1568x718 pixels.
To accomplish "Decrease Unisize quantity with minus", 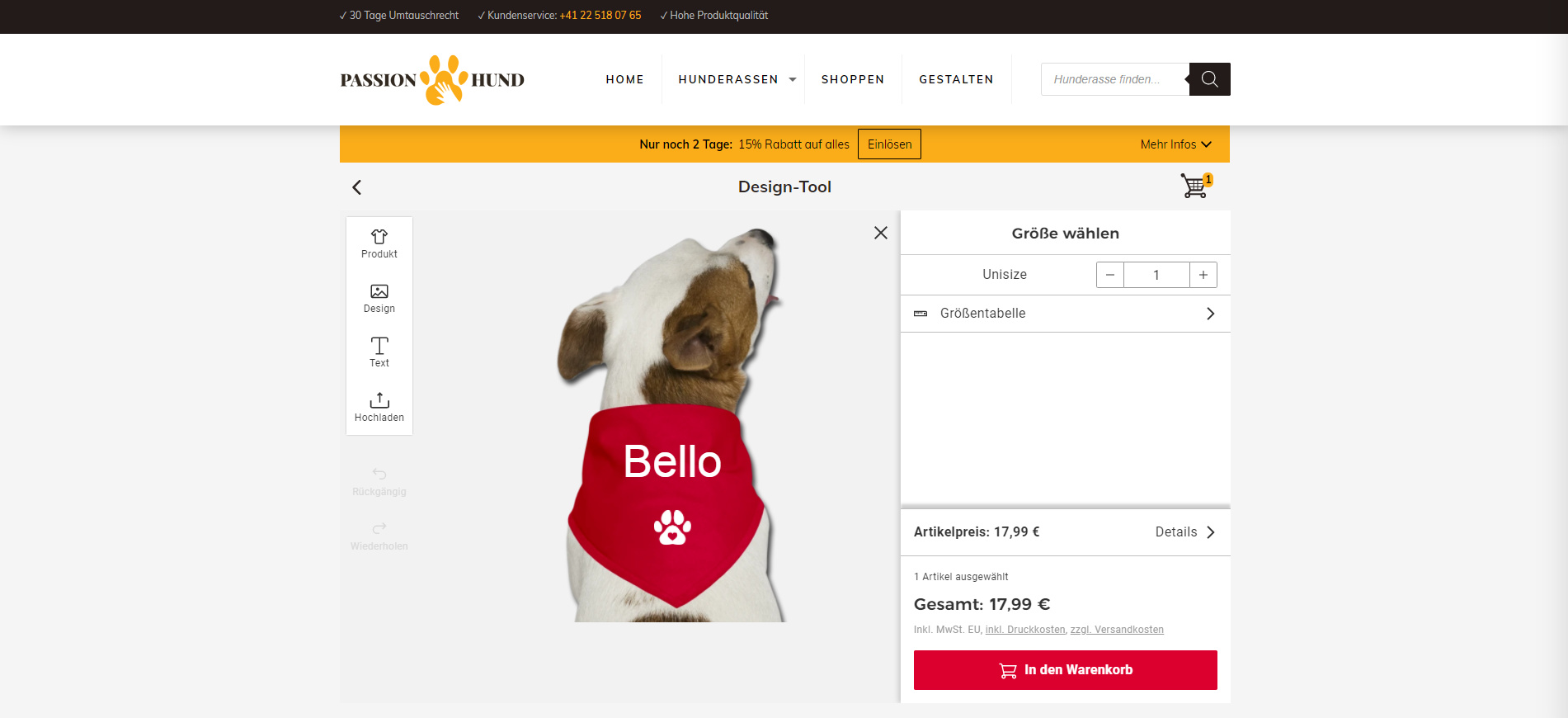I will [1110, 275].
